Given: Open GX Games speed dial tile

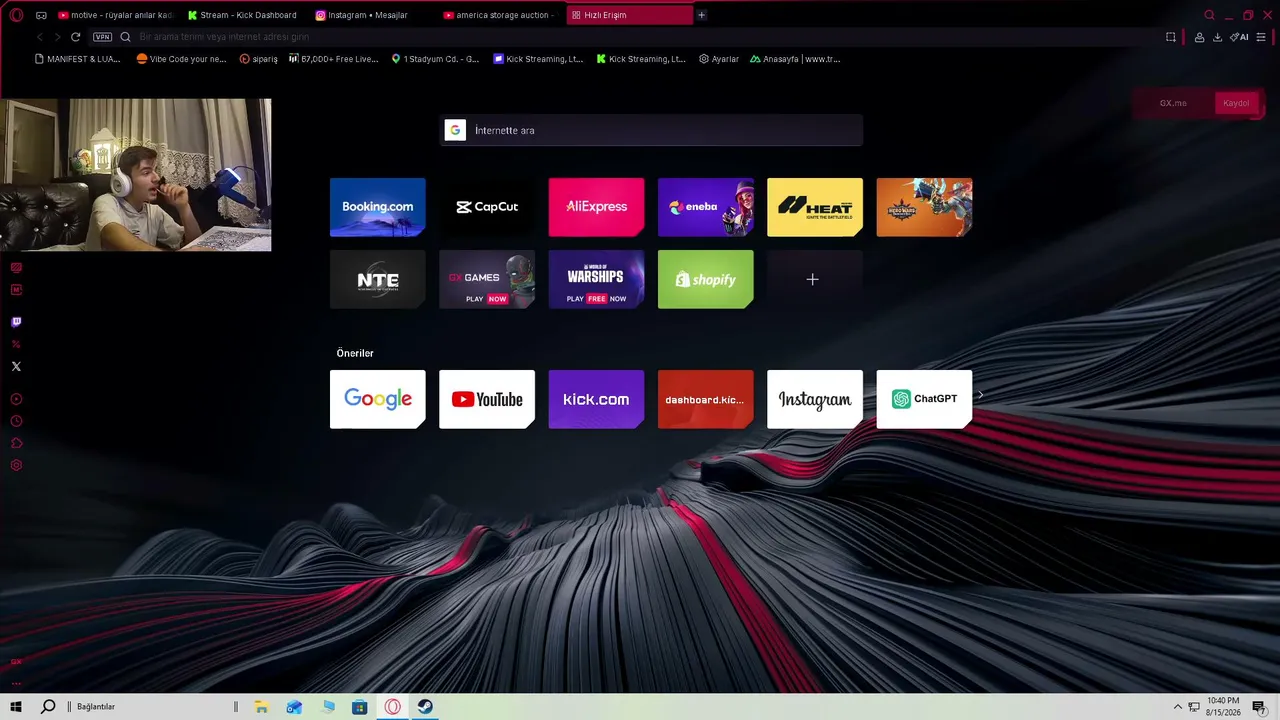Looking at the screenshot, I should (487, 279).
